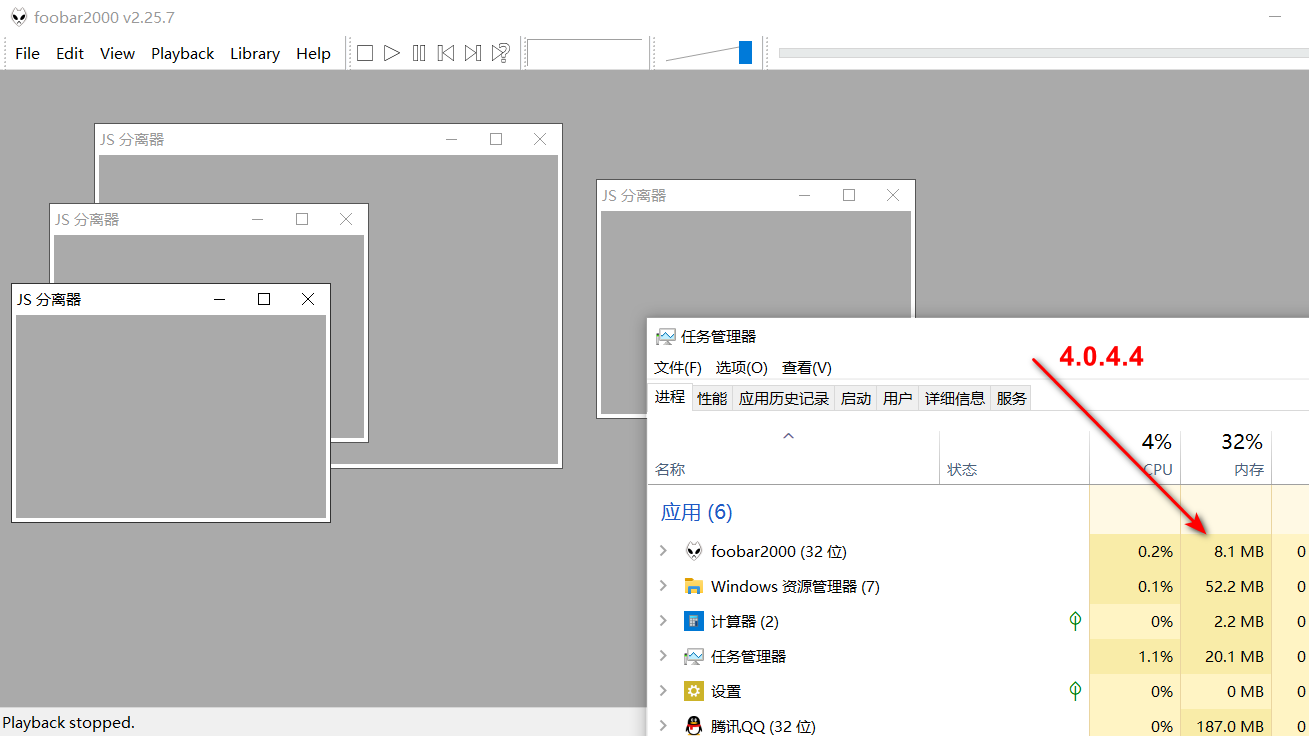
Task: Click the Pause playback icon
Action: click(x=419, y=53)
